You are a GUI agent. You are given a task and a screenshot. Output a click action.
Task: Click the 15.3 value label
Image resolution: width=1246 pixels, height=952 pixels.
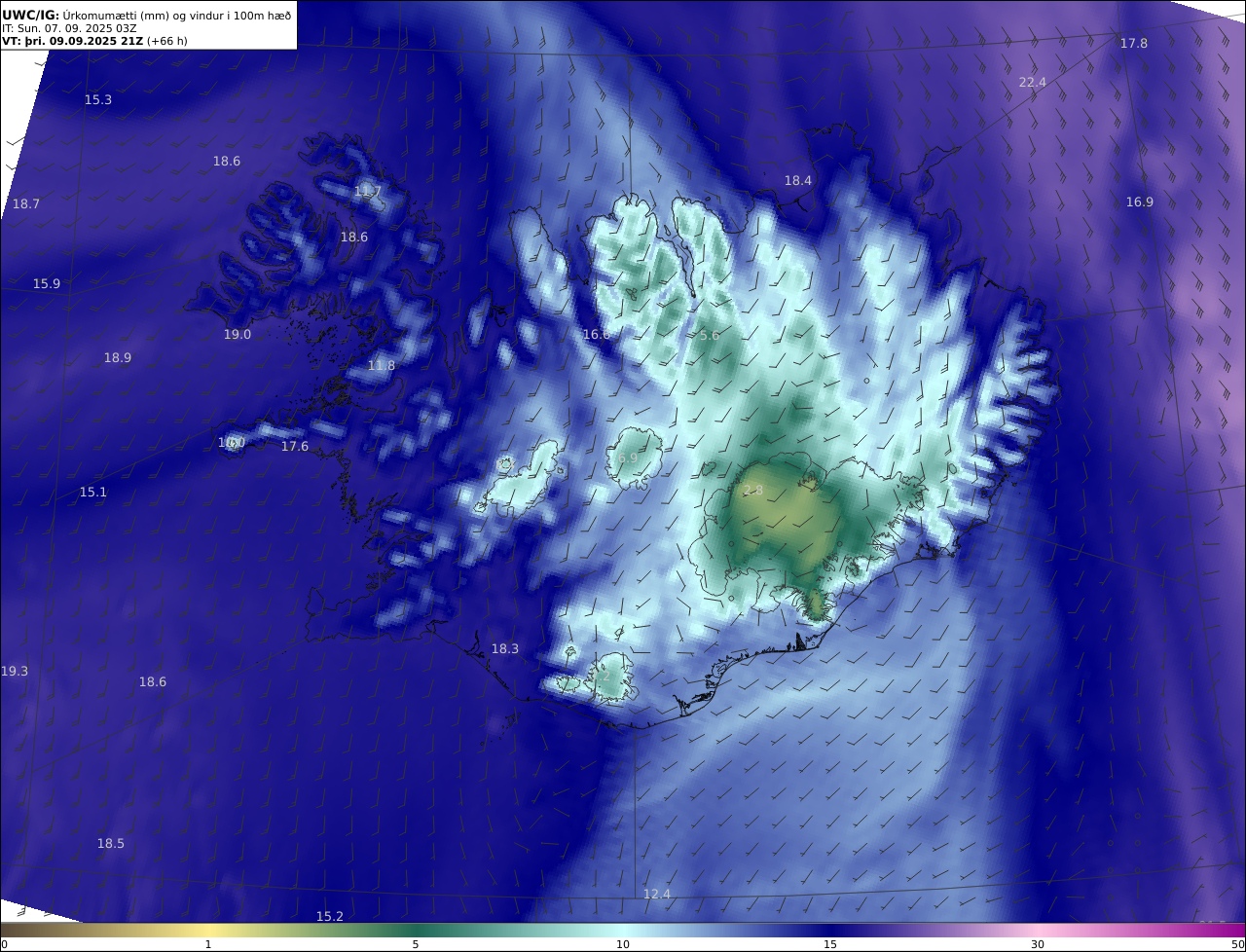(x=98, y=100)
